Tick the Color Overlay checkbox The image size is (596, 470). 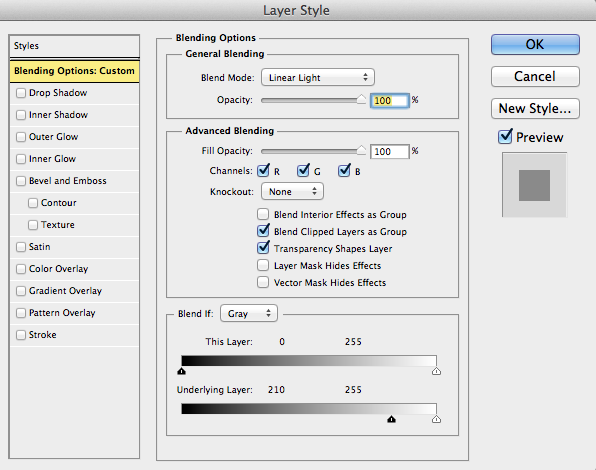[21, 269]
